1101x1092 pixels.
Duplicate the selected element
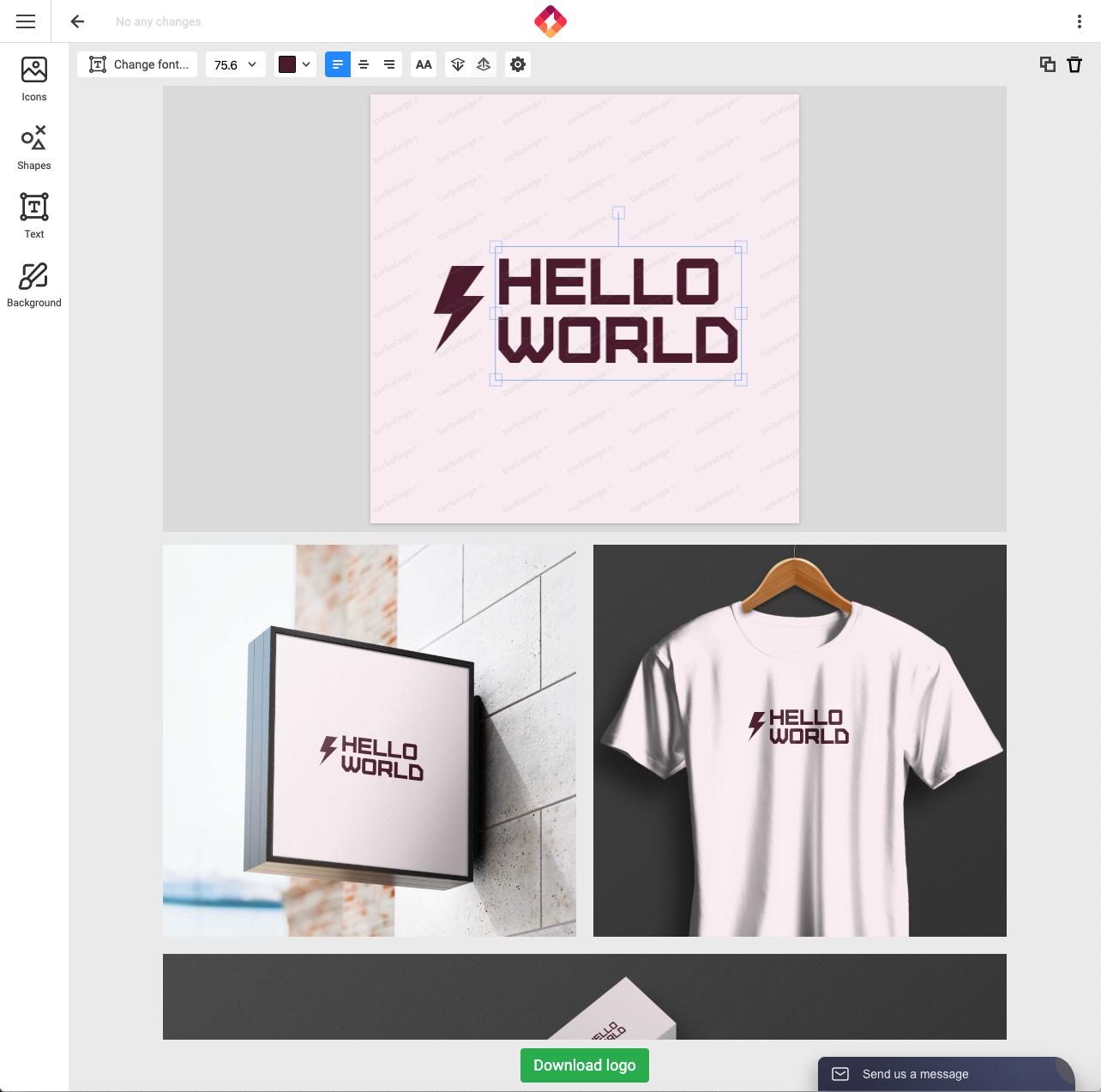click(1048, 64)
